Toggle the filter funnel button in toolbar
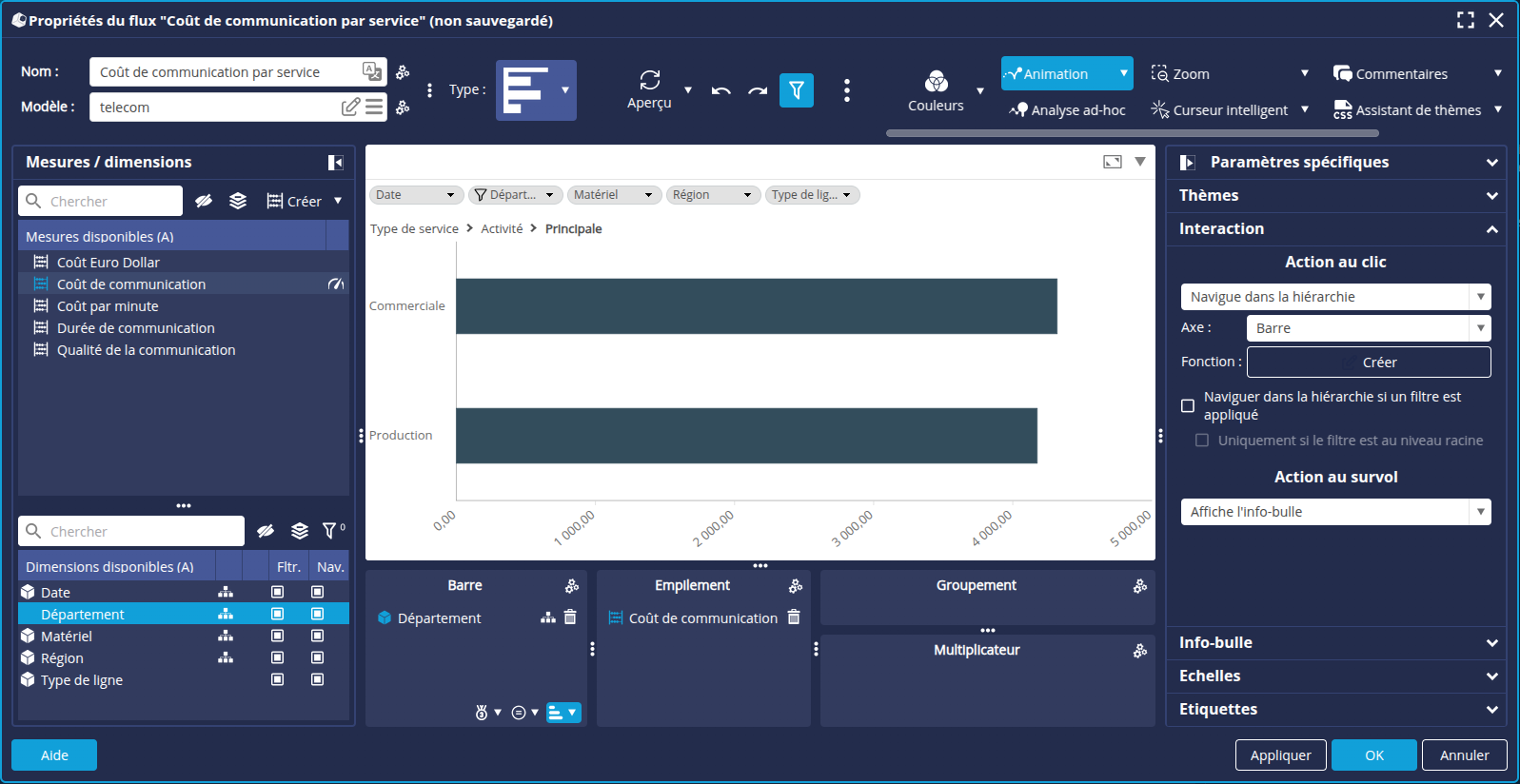Viewport: 1520px width, 784px height. [797, 90]
